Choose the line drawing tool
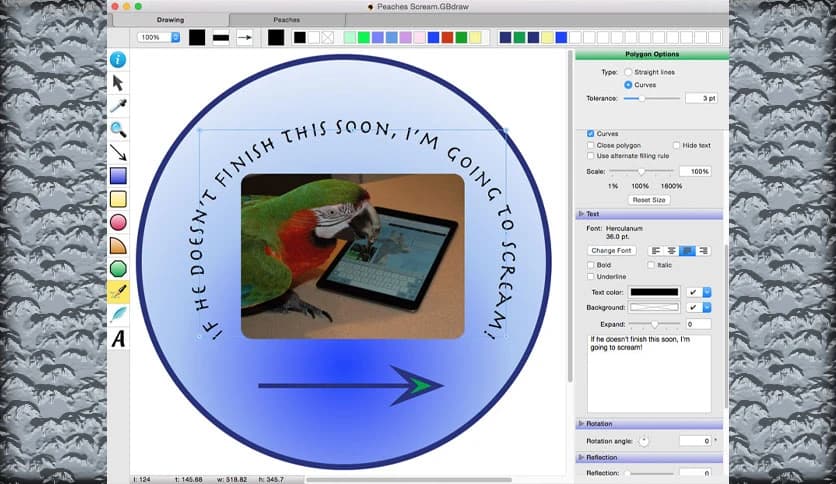 (118, 152)
